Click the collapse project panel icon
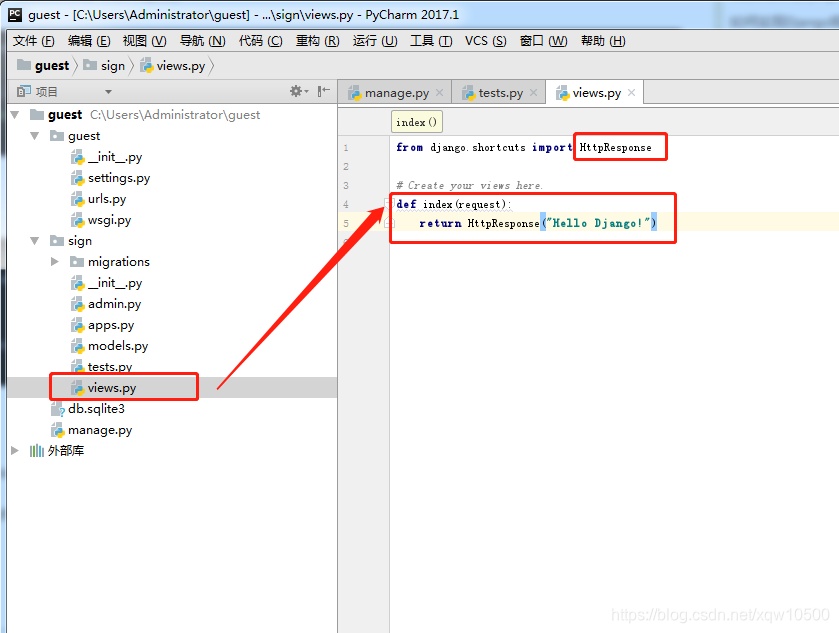Viewport: 839px width, 633px height. coord(323,91)
